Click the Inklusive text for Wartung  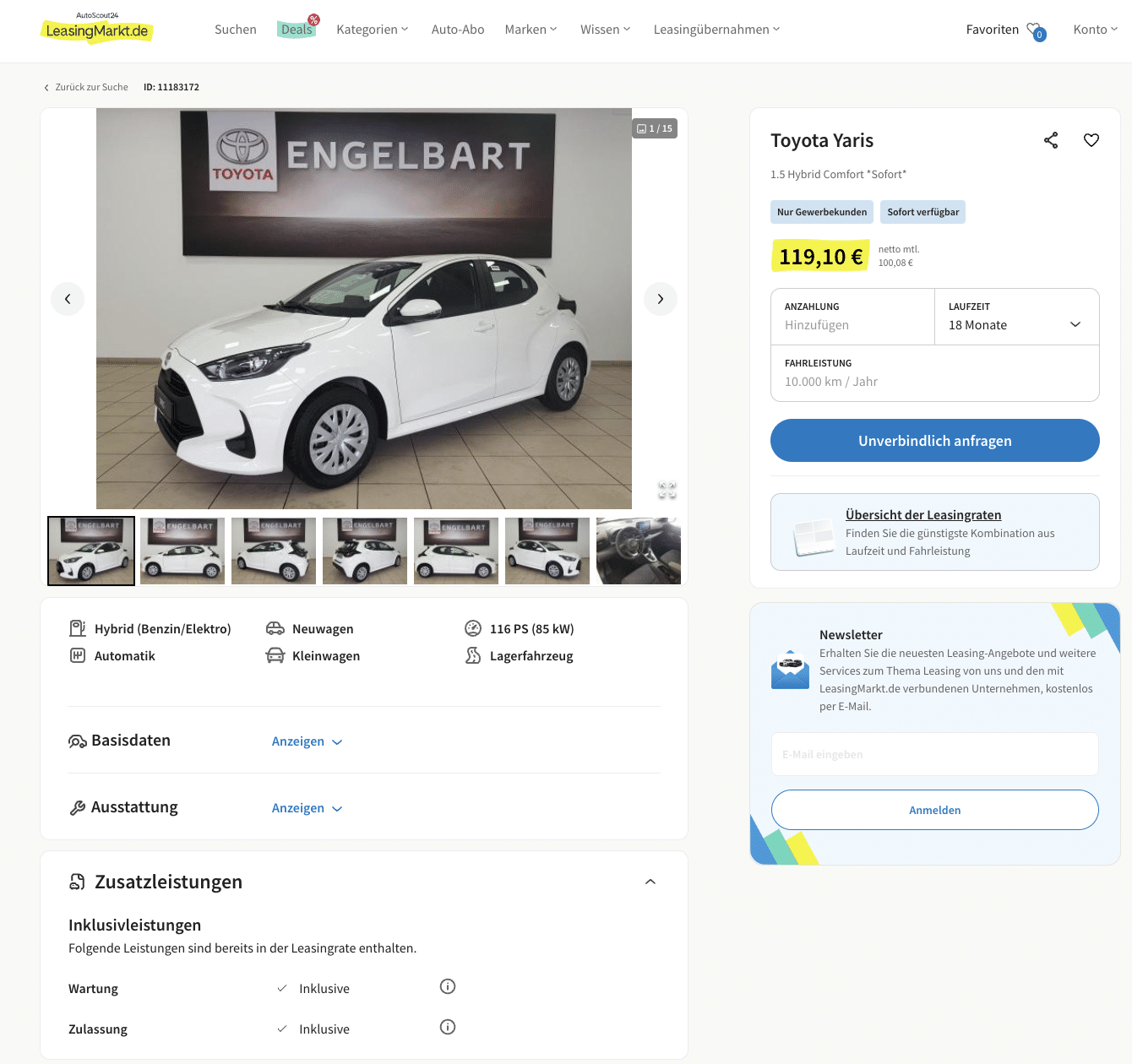(x=324, y=989)
